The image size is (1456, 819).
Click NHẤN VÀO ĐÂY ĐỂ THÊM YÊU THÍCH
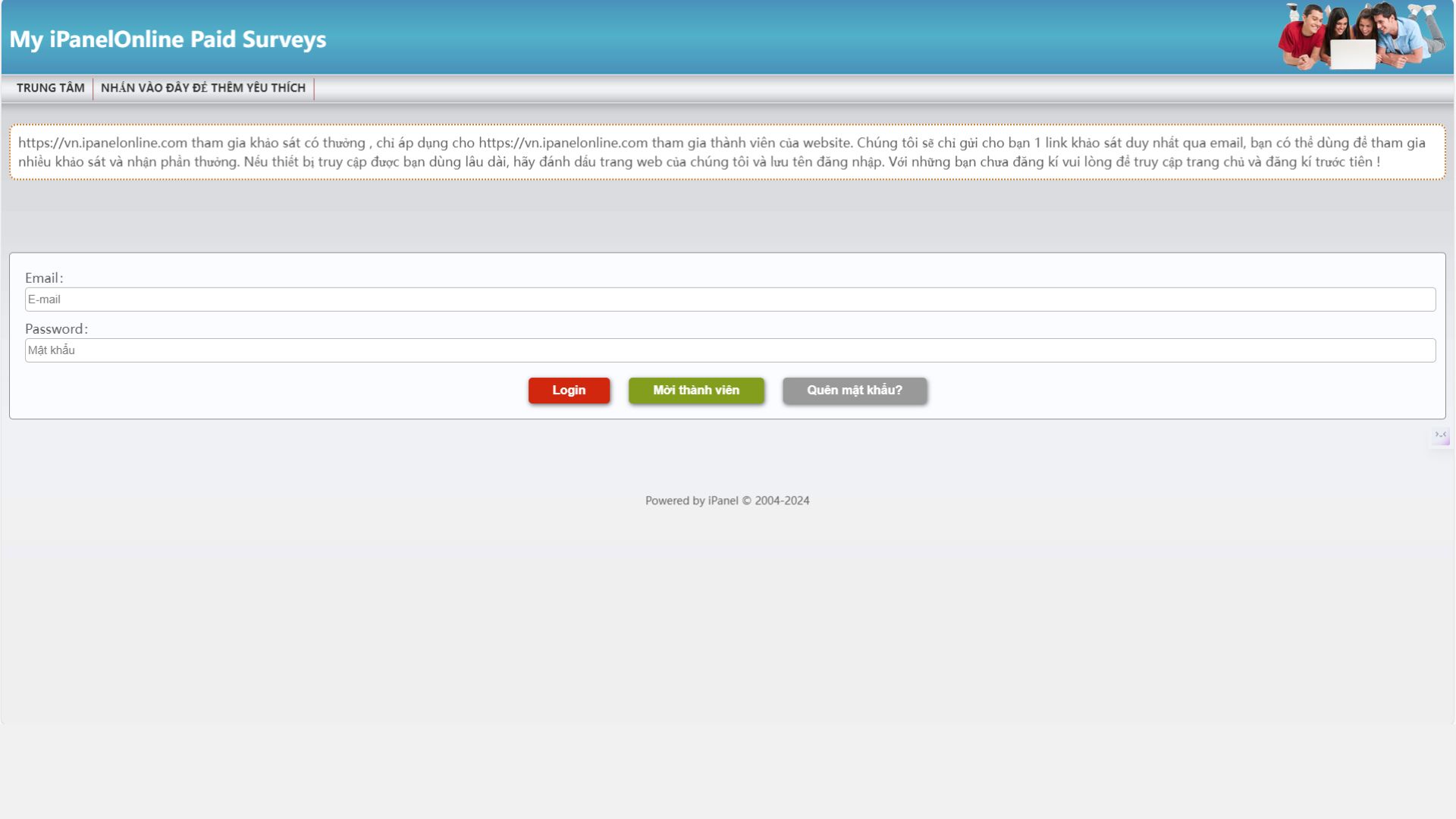click(x=203, y=88)
